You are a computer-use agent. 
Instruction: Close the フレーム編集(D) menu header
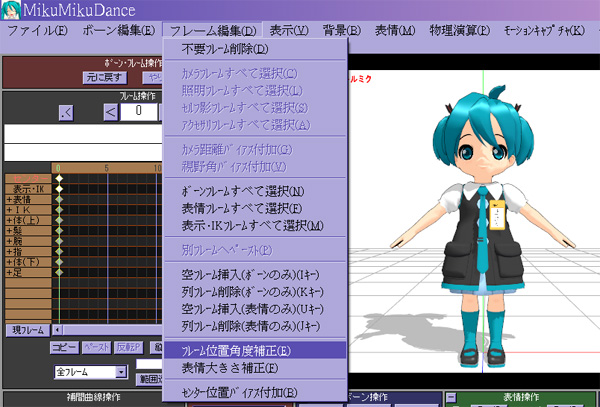pos(213,30)
